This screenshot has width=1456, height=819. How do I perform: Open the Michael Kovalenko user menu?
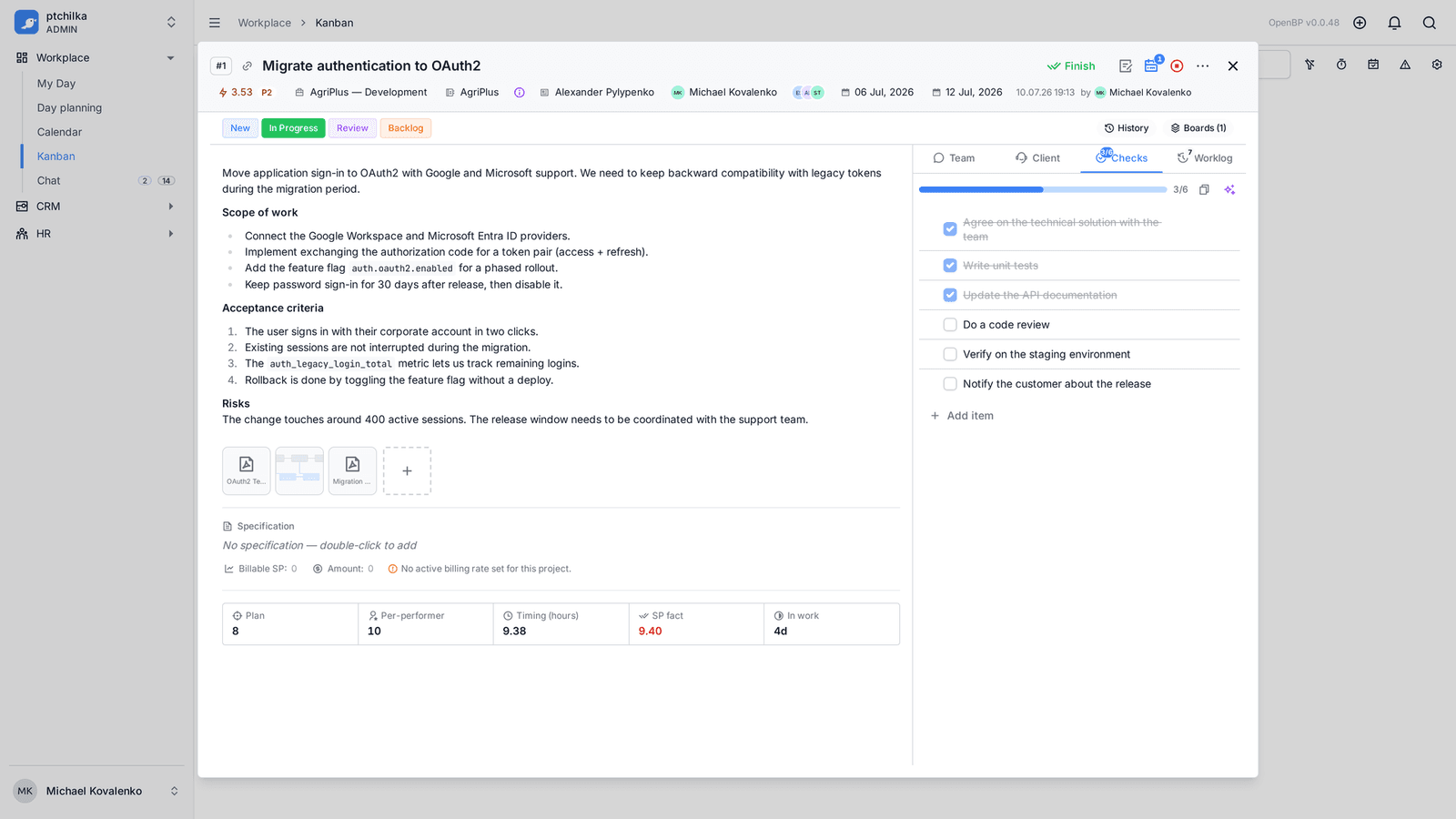click(x=96, y=791)
